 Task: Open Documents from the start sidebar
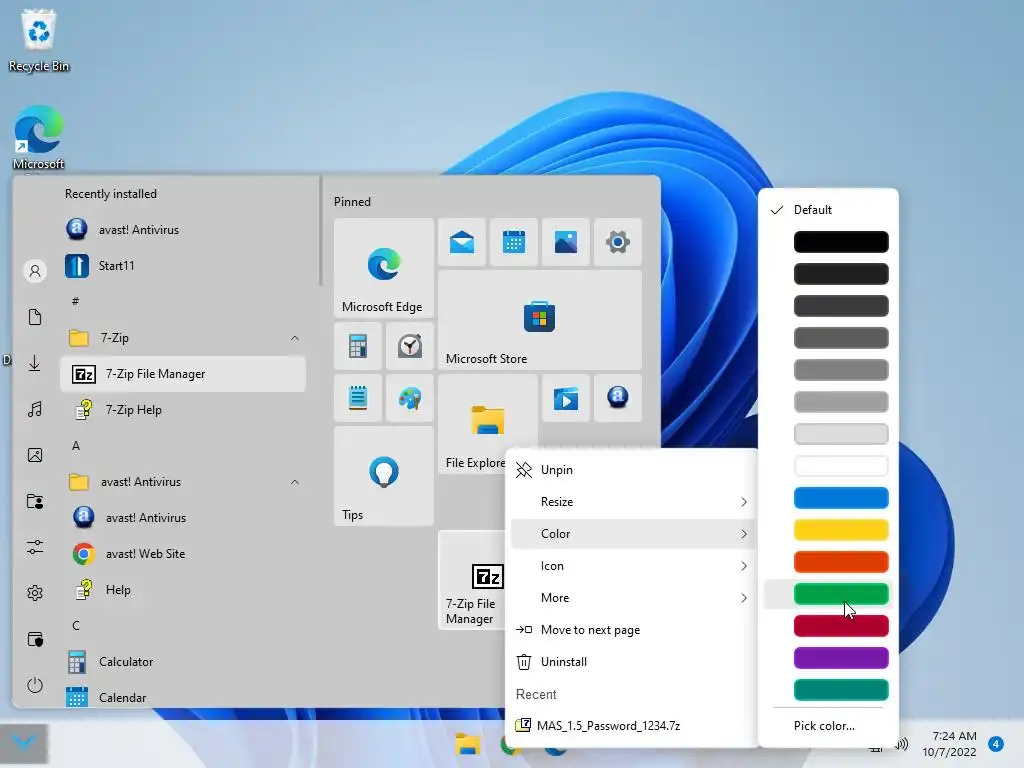coord(35,317)
